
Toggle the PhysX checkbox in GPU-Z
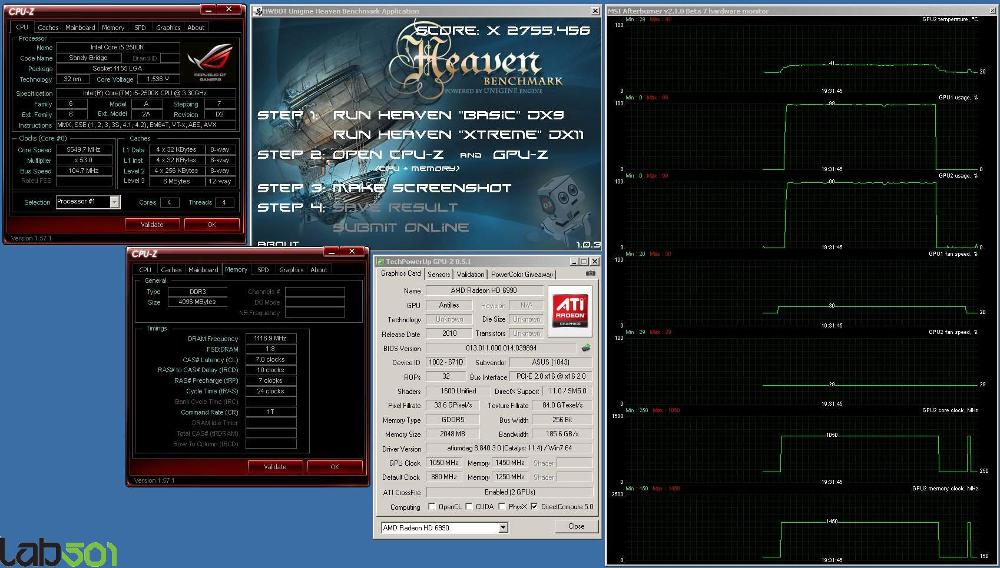501,507
